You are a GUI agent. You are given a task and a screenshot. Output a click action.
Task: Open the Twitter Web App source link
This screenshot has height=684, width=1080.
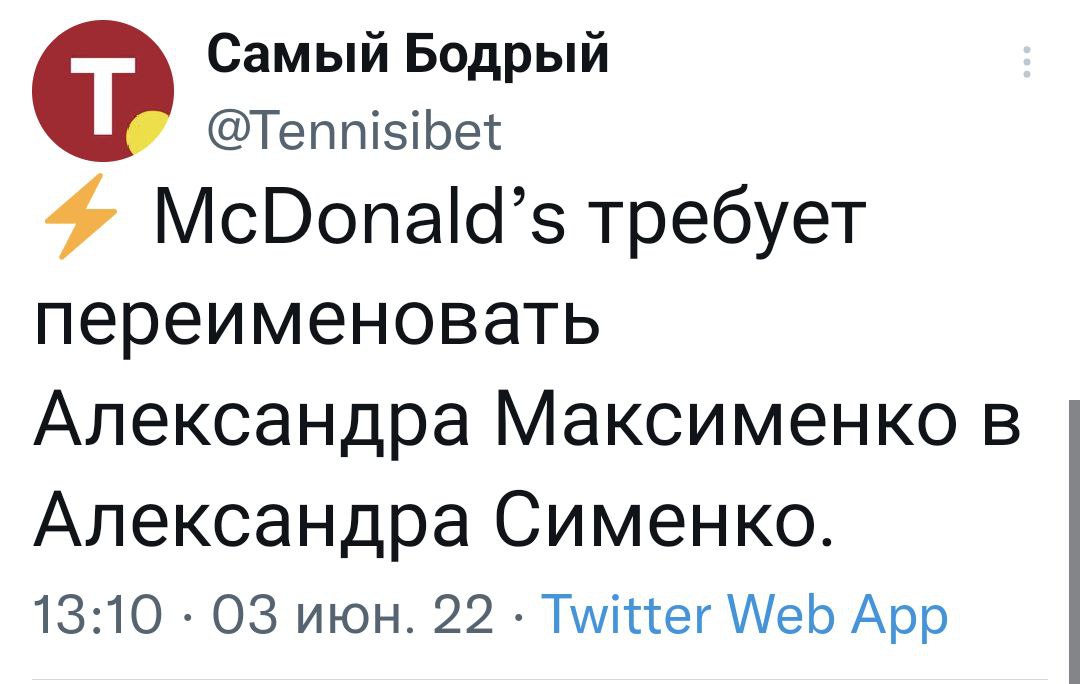point(744,616)
